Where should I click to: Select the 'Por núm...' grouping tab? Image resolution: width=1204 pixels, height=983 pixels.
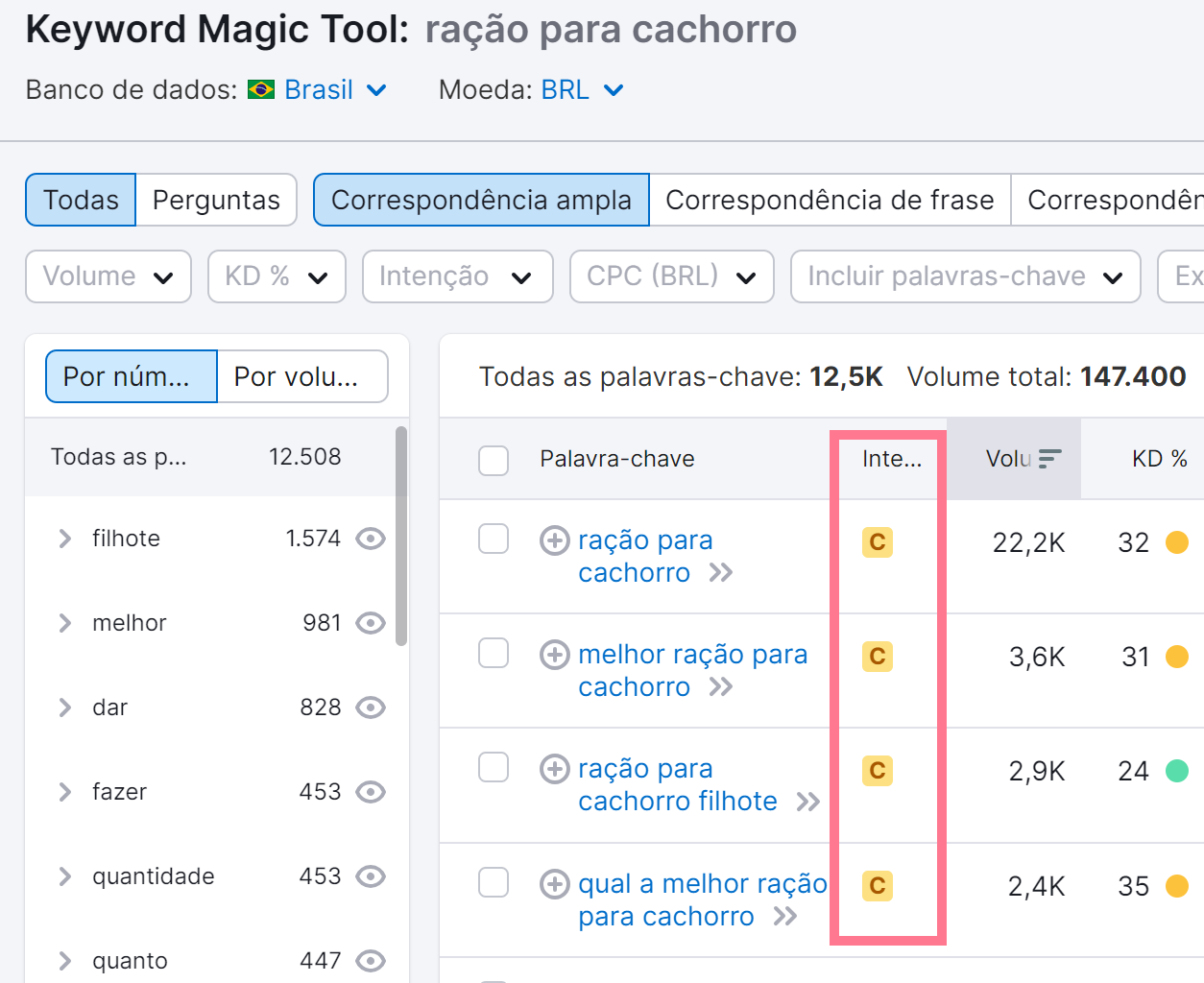pos(132,376)
